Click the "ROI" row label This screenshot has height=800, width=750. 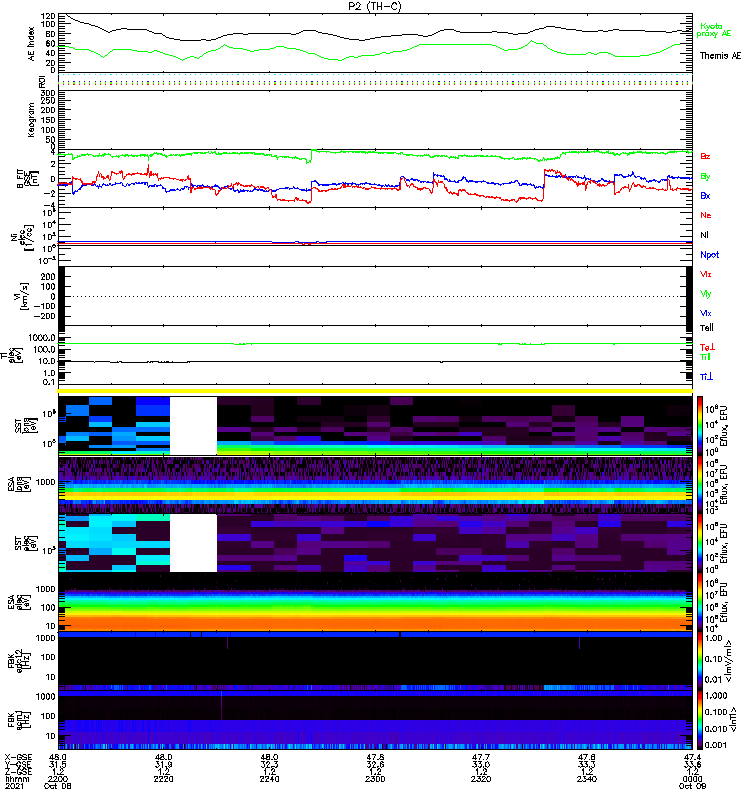point(43,82)
